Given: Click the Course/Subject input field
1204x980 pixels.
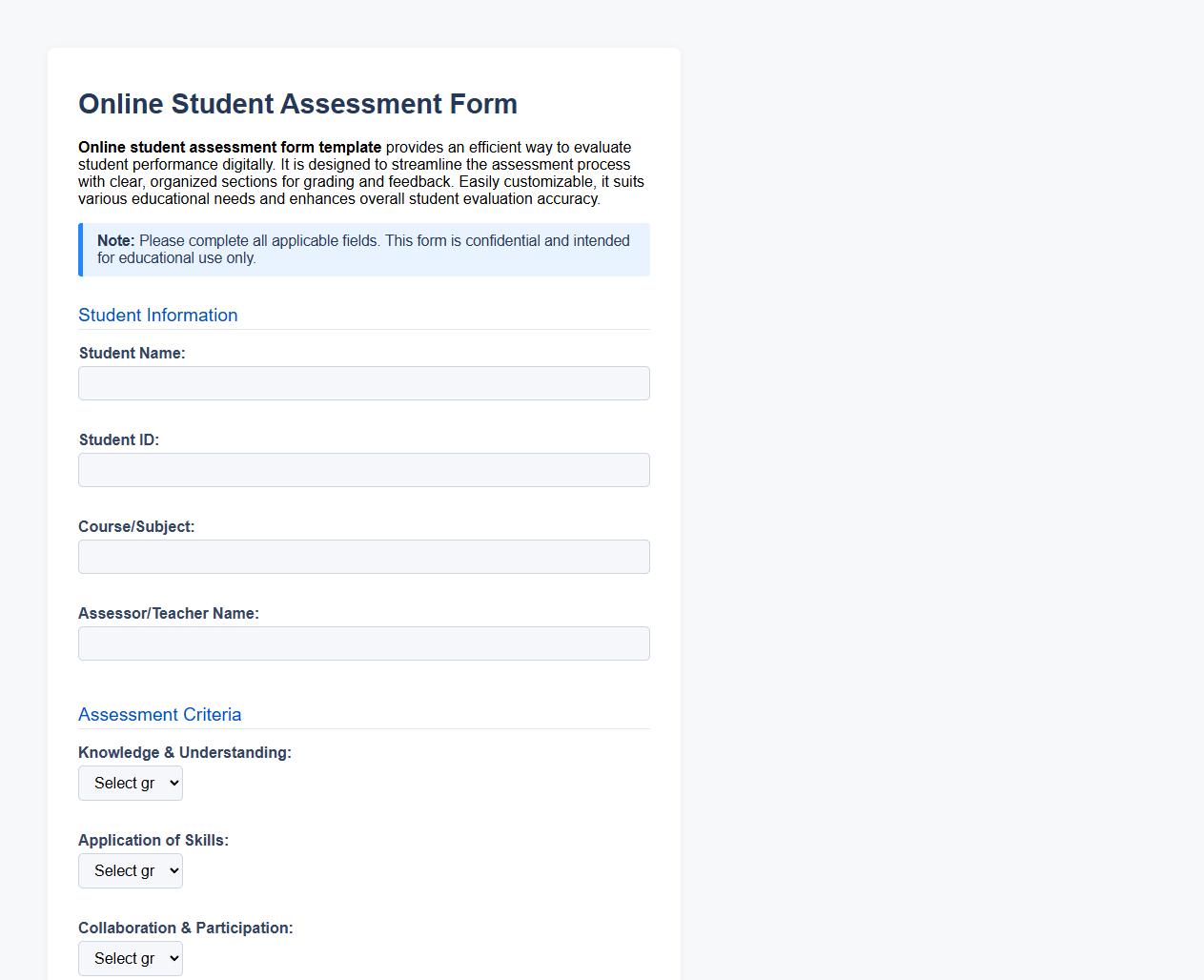Looking at the screenshot, I should (363, 557).
